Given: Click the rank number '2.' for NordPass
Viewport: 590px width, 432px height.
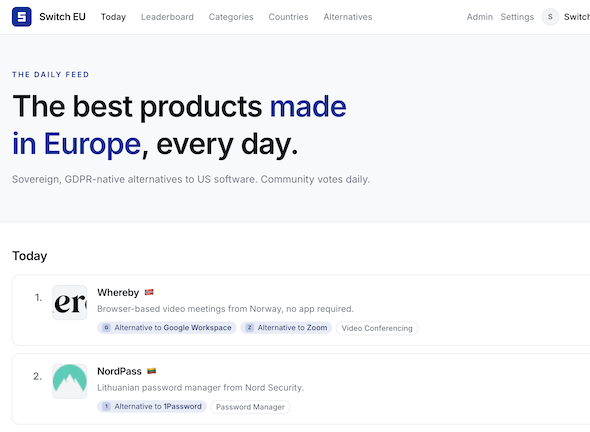Looking at the screenshot, I should coord(38,376).
